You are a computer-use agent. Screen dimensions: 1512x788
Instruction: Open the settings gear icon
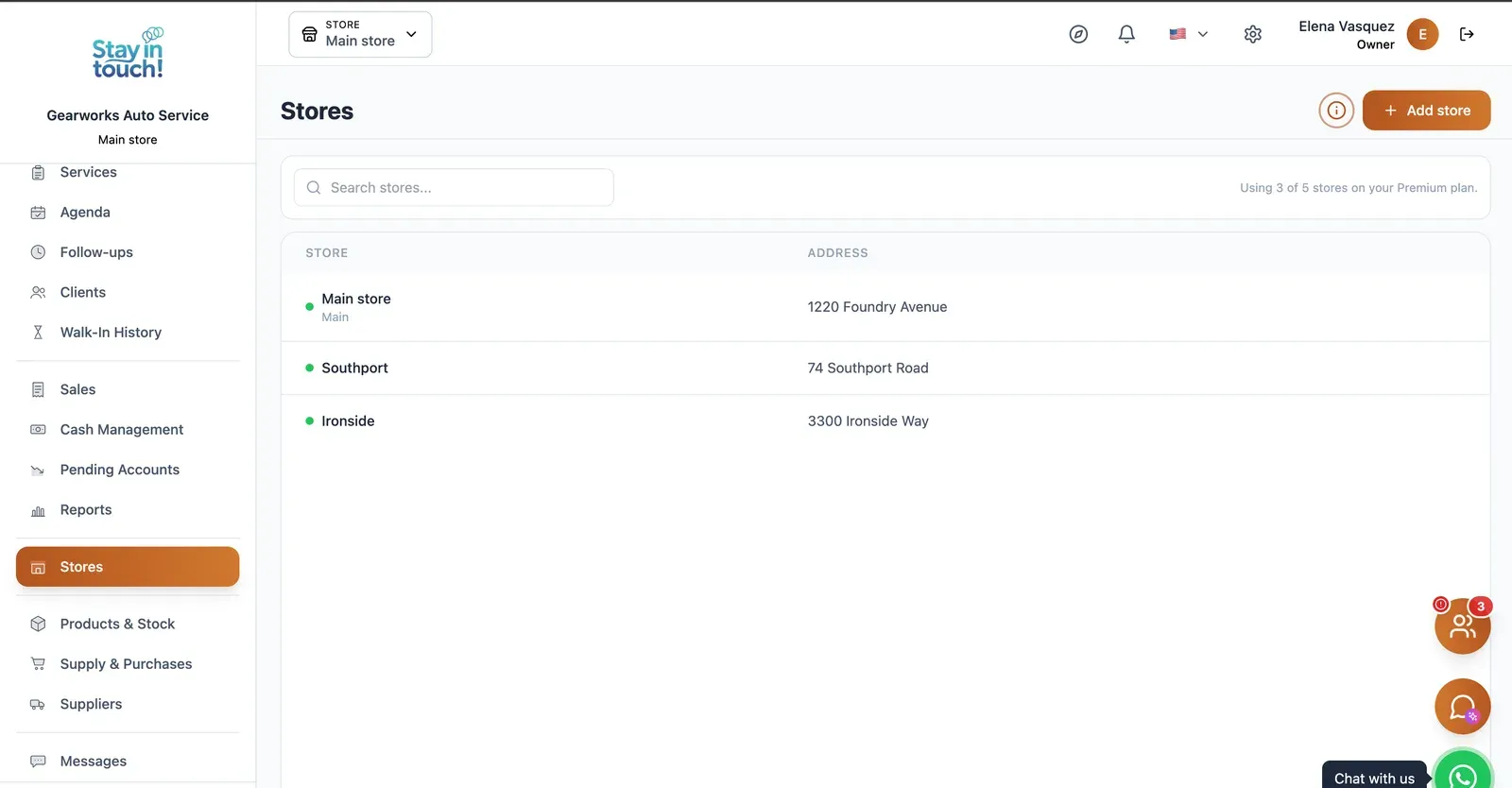click(x=1253, y=34)
